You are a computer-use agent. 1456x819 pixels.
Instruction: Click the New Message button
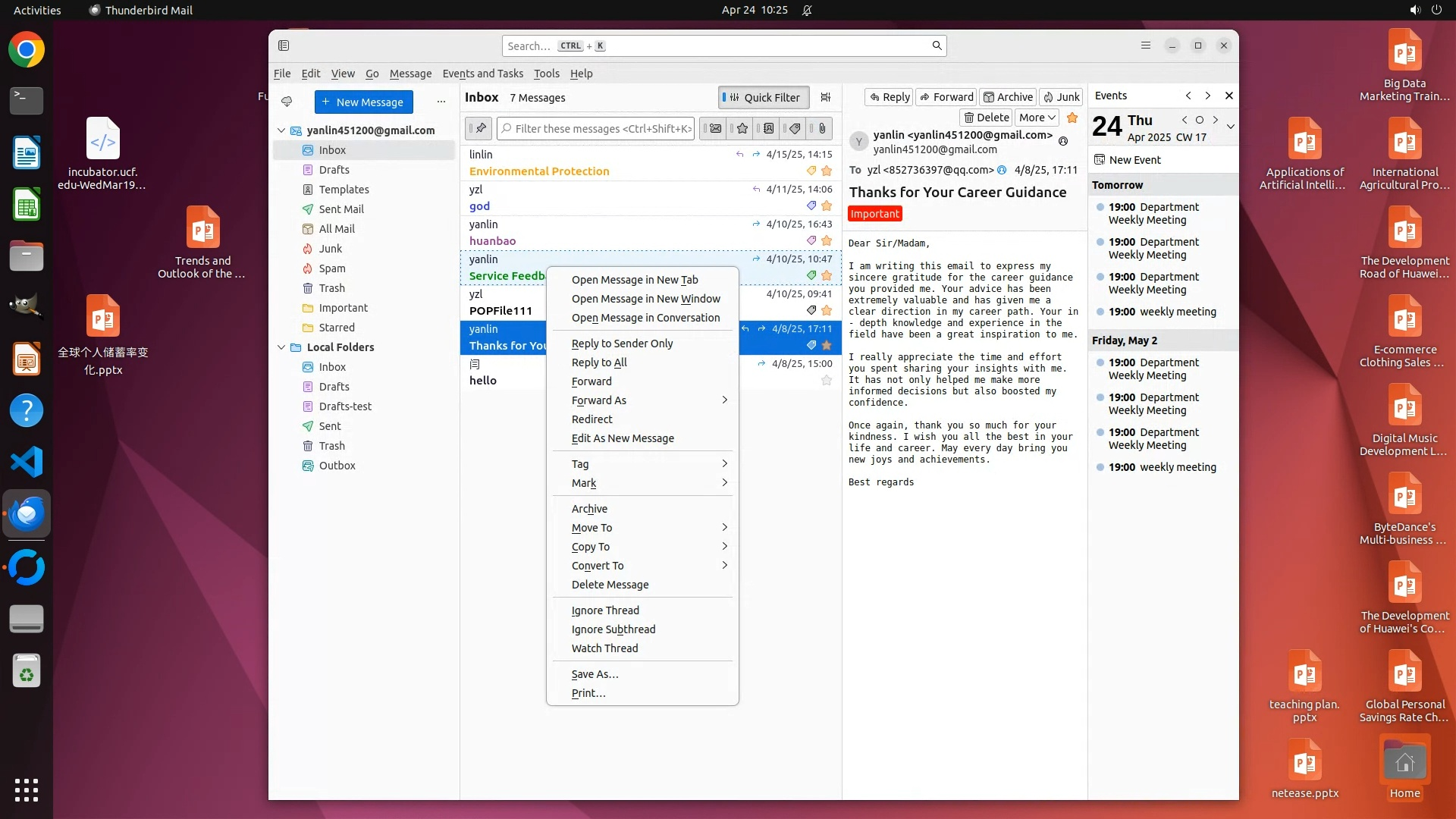point(363,102)
